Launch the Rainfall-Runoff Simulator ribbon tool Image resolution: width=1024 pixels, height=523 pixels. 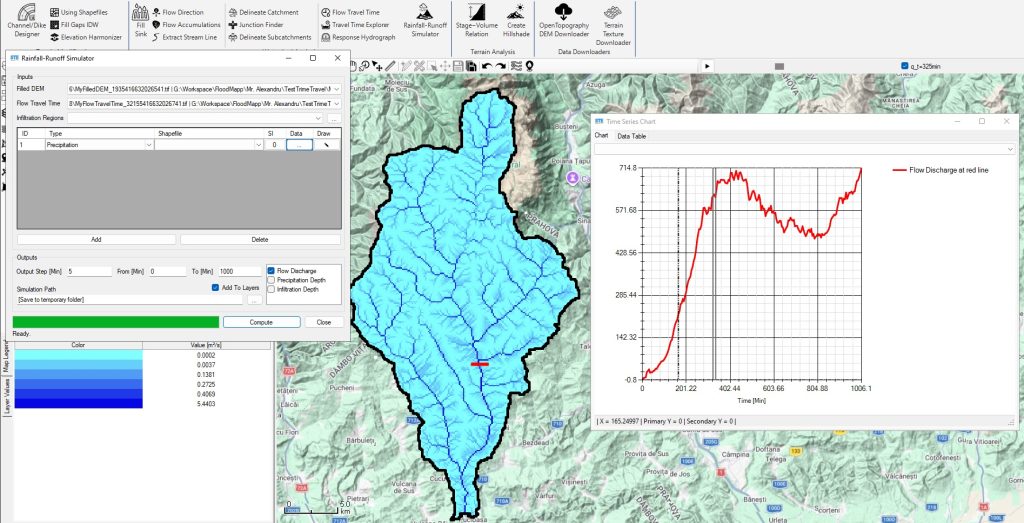(x=425, y=20)
